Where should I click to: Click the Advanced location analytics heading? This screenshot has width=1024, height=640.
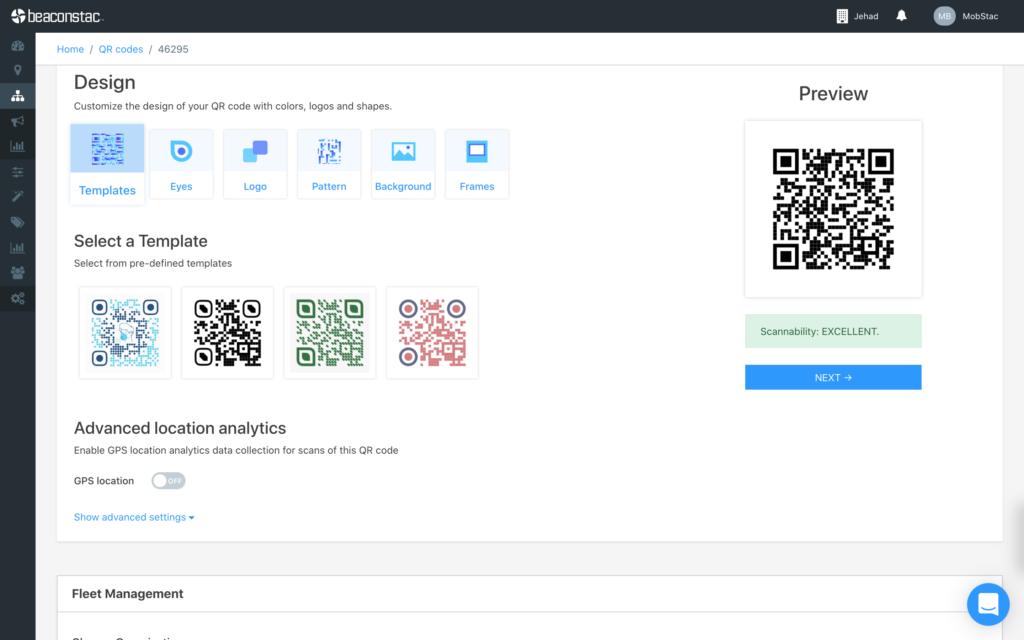180,428
